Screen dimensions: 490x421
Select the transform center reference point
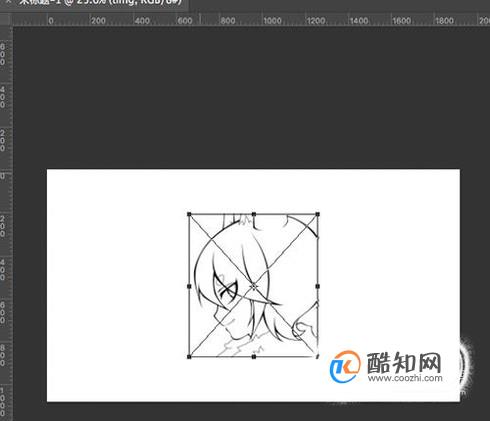(x=254, y=286)
